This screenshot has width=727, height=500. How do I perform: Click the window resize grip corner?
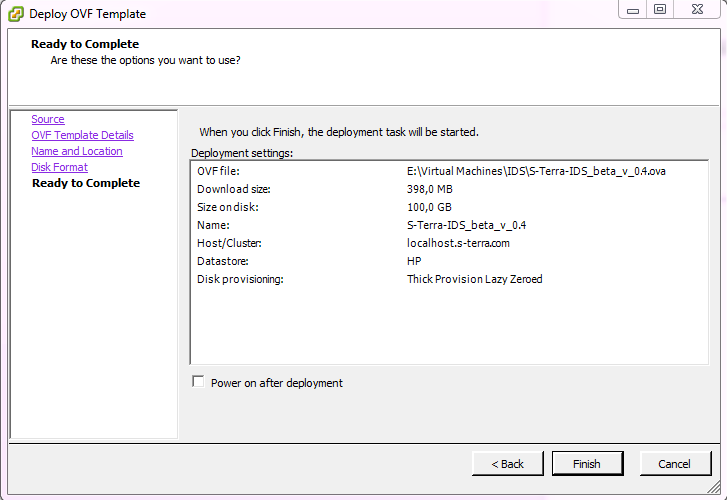click(x=714, y=487)
